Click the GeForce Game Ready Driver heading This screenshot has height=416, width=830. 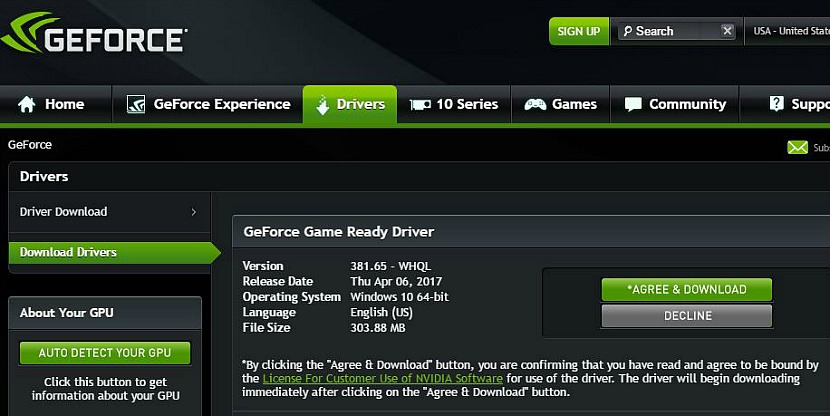coord(339,232)
